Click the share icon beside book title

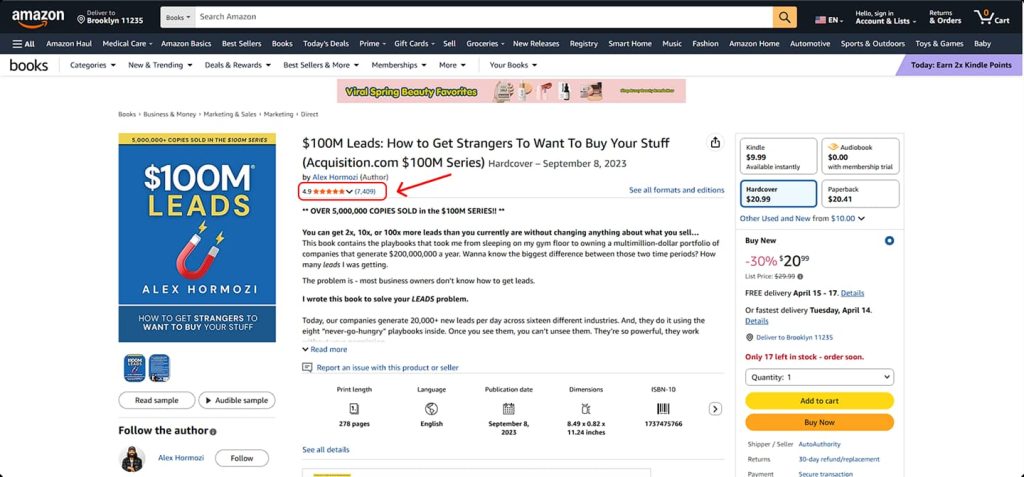click(715, 142)
